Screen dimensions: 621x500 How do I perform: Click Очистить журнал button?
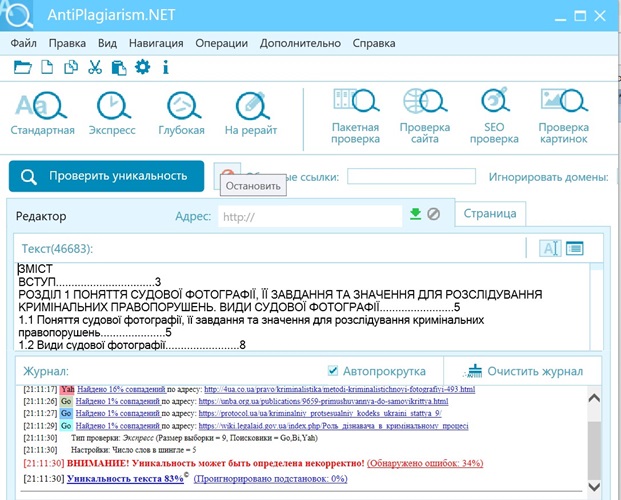[x=524, y=371]
